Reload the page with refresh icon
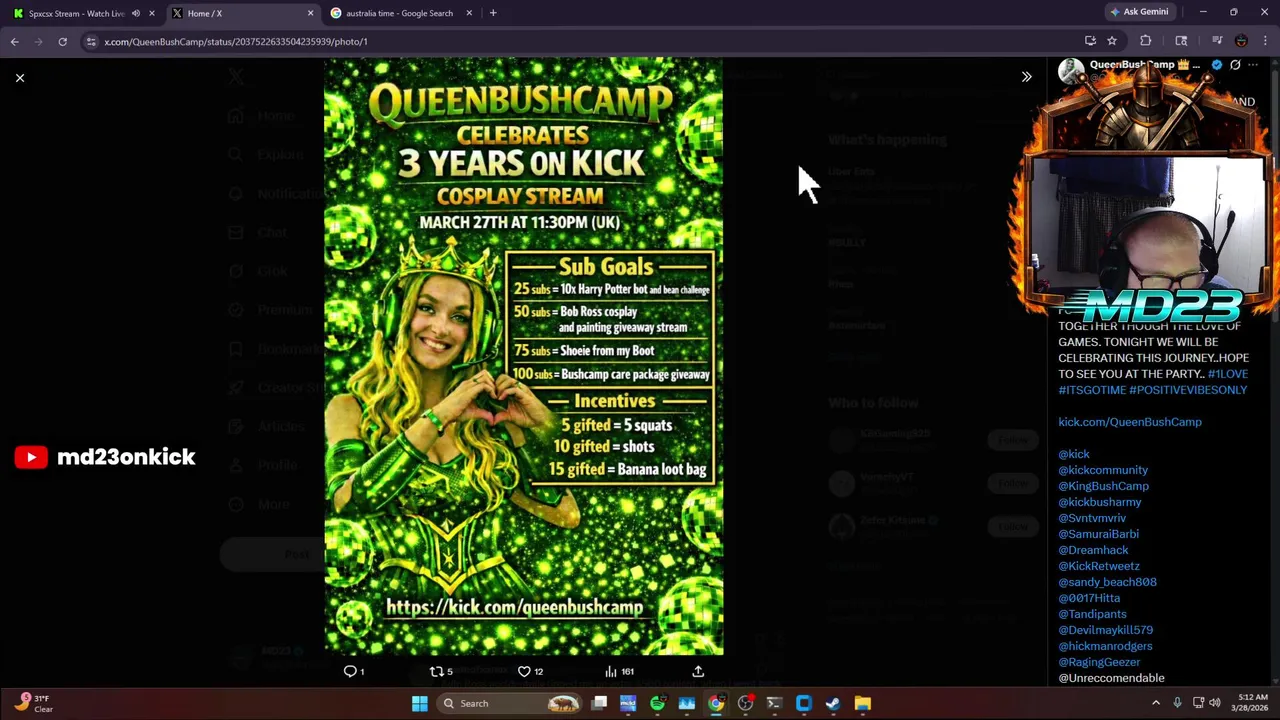The image size is (1280, 720). pos(62,41)
